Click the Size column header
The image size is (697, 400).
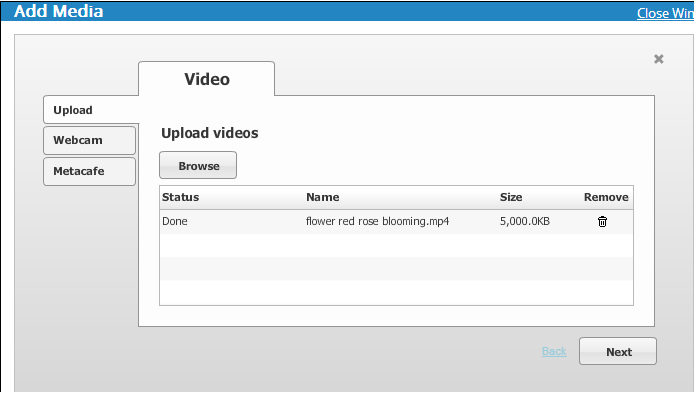(x=511, y=197)
